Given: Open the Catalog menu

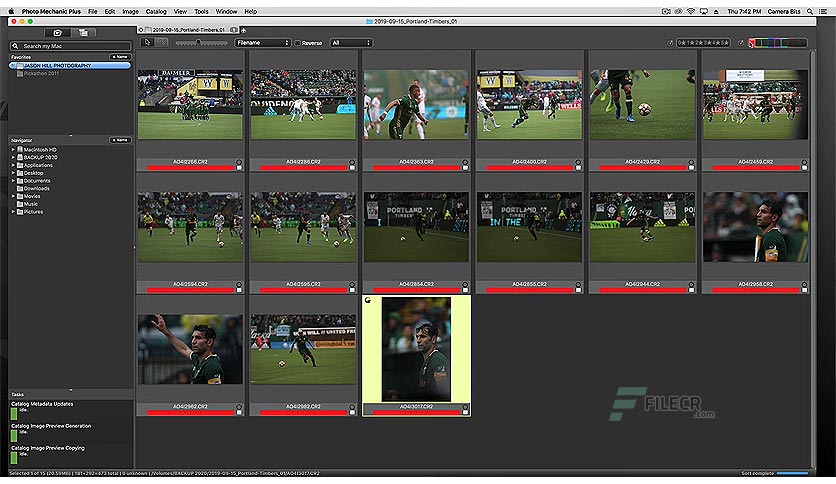Looking at the screenshot, I should coord(156,11).
